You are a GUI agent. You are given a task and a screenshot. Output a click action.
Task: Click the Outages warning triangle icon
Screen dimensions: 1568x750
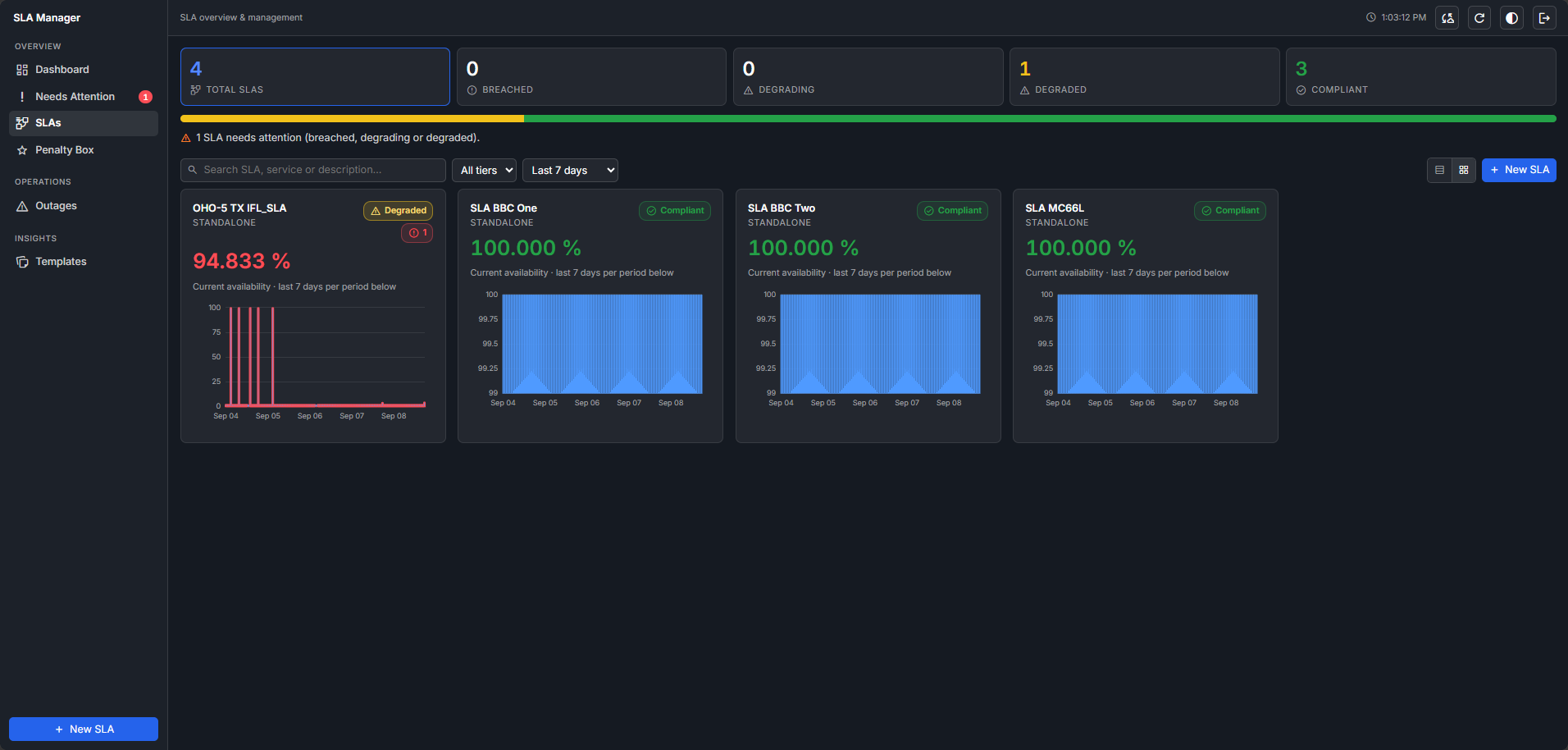pyautogui.click(x=22, y=206)
